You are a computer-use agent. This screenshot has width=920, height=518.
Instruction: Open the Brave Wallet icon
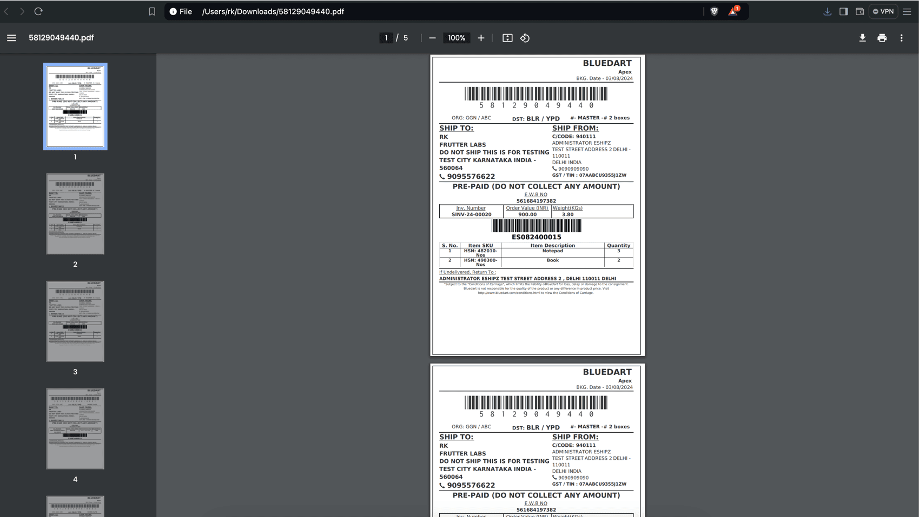point(860,11)
